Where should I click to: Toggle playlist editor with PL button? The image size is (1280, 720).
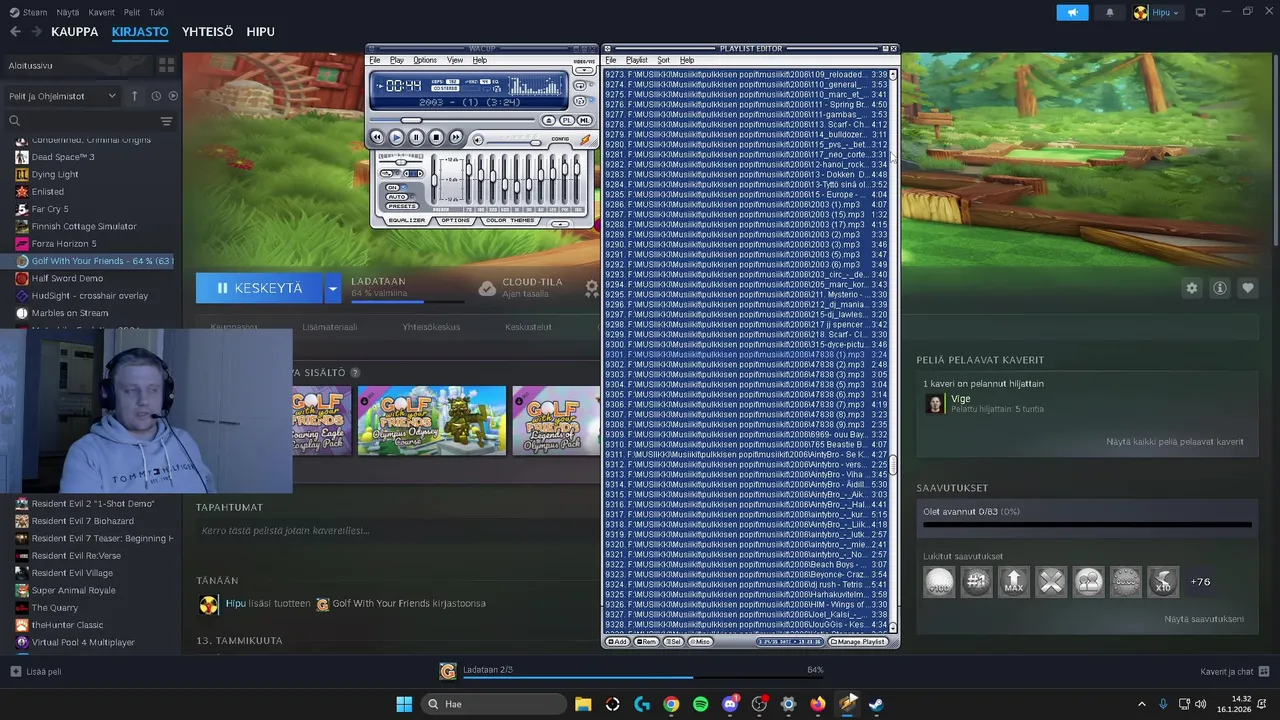click(567, 120)
